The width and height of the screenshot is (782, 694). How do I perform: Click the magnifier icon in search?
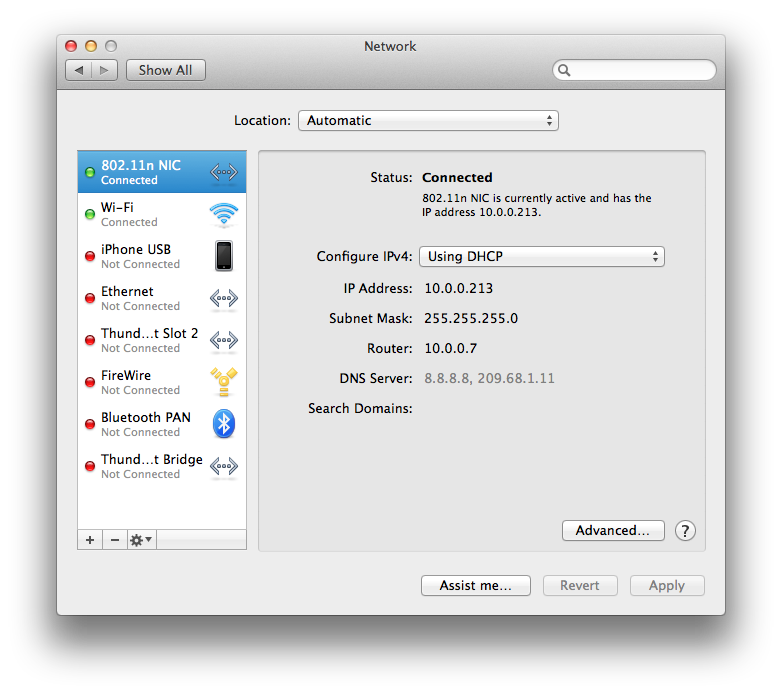(564, 70)
